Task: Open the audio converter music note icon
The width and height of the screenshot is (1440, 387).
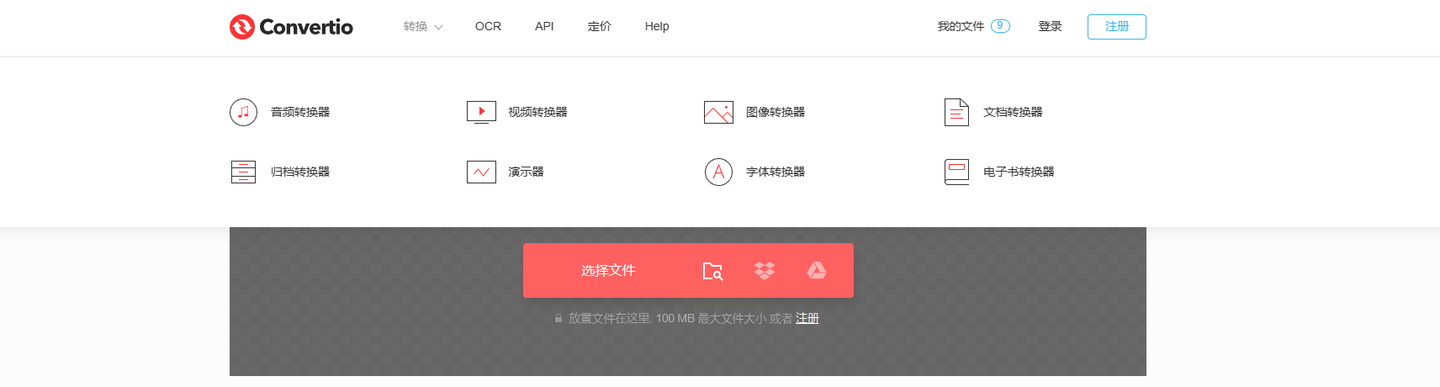Action: (x=243, y=112)
